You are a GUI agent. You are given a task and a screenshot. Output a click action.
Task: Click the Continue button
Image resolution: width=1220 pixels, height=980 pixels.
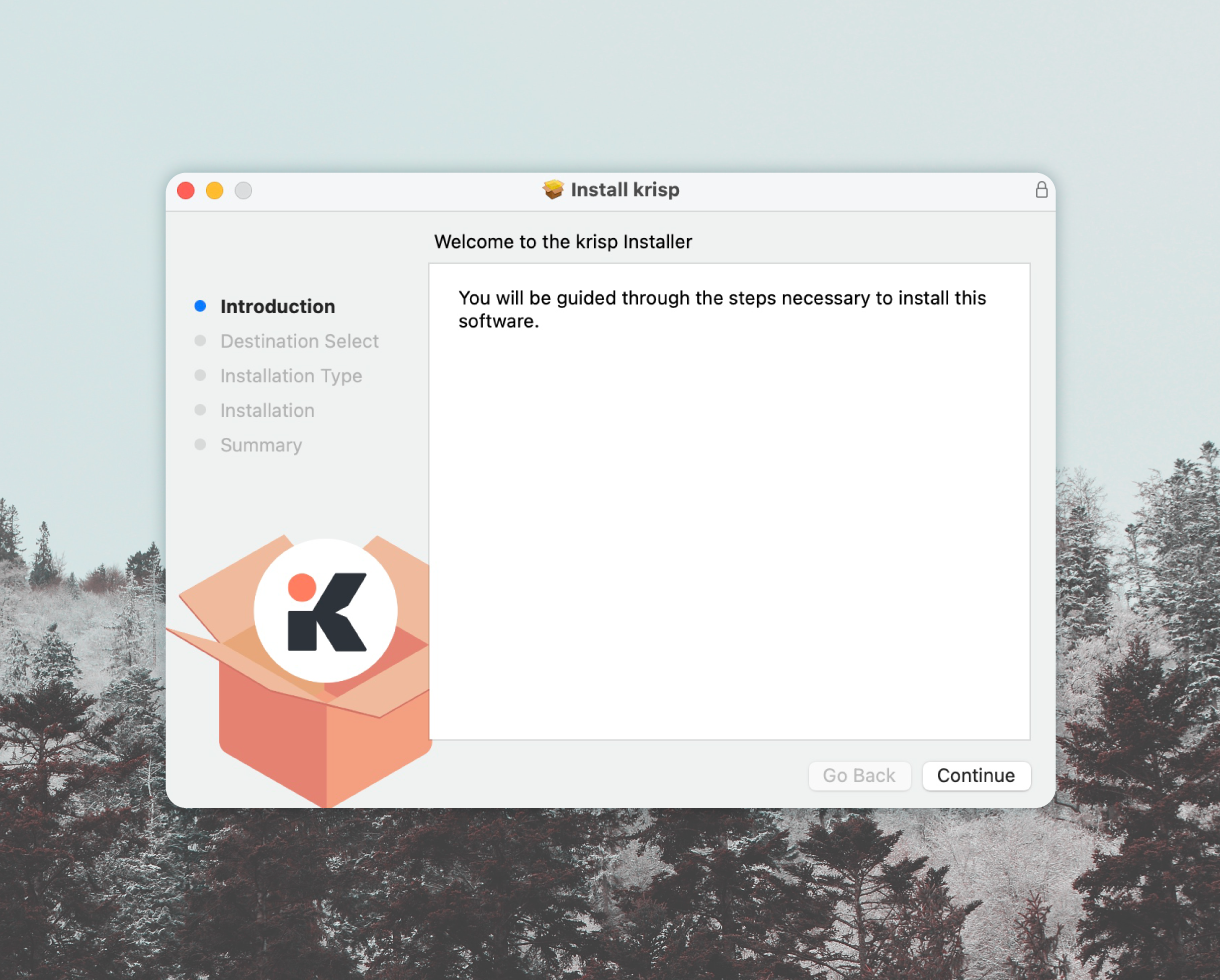(x=976, y=776)
